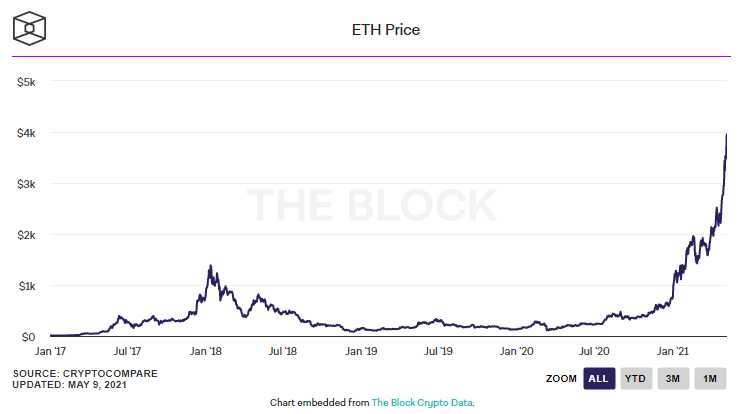Click the Jul '20 x-axis label

(x=594, y=352)
